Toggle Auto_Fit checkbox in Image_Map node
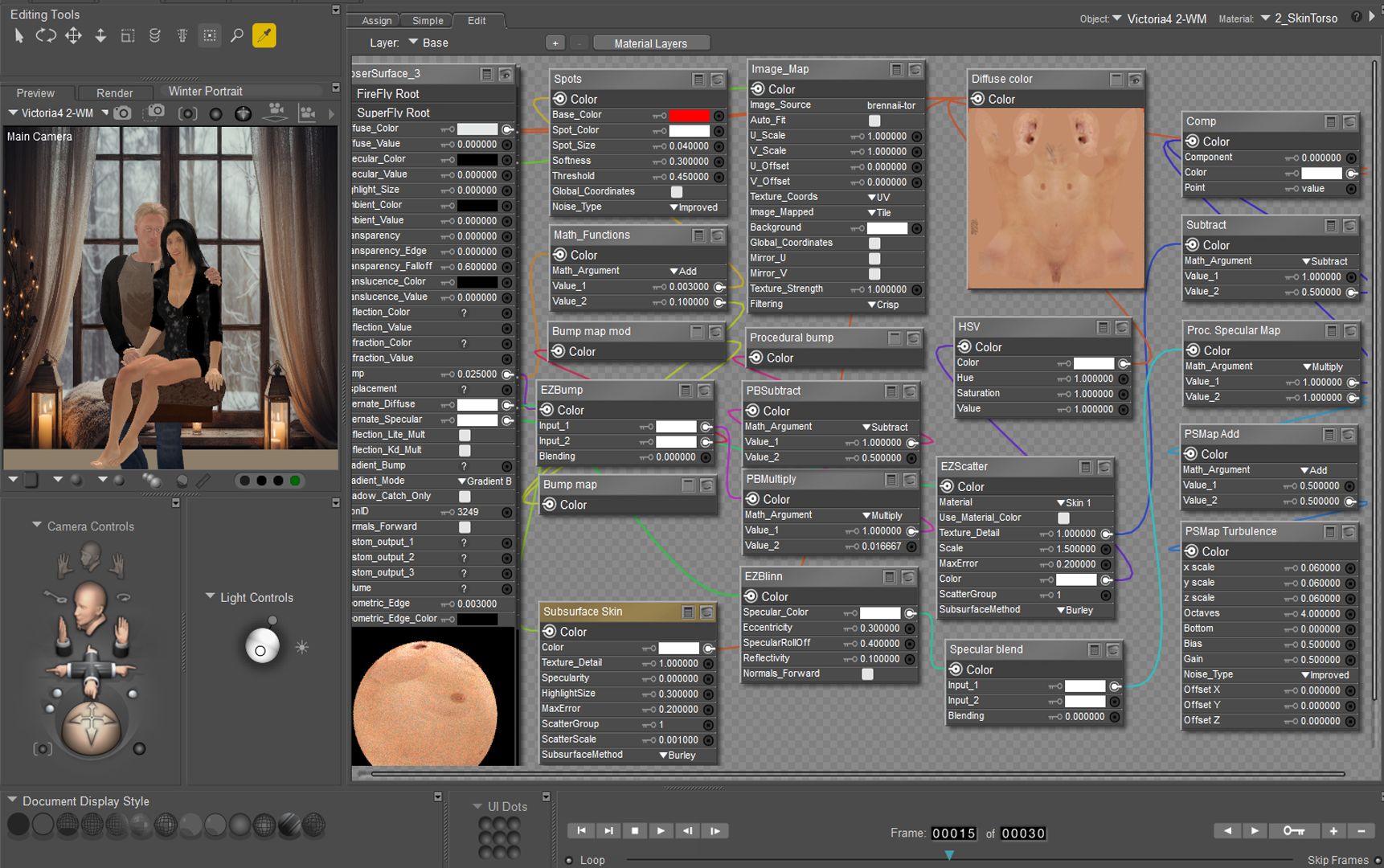The width and height of the screenshot is (1384, 868). click(874, 121)
